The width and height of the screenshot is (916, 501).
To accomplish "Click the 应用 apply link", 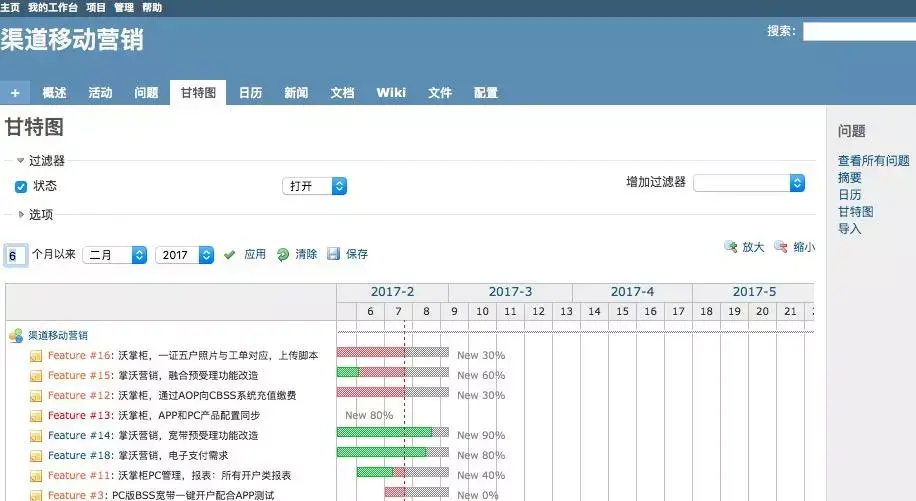I will click(255, 254).
